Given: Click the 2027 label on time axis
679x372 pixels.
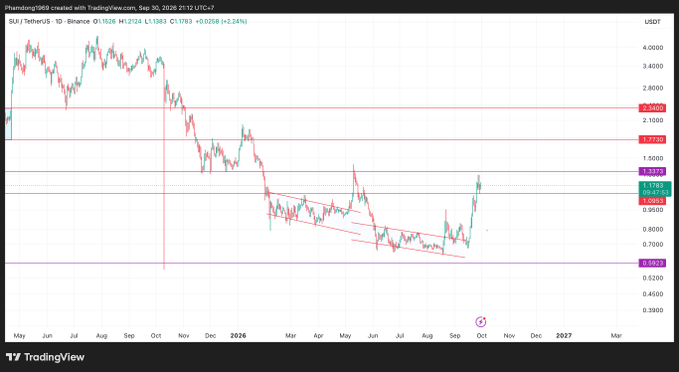Looking at the screenshot, I should [x=564, y=336].
